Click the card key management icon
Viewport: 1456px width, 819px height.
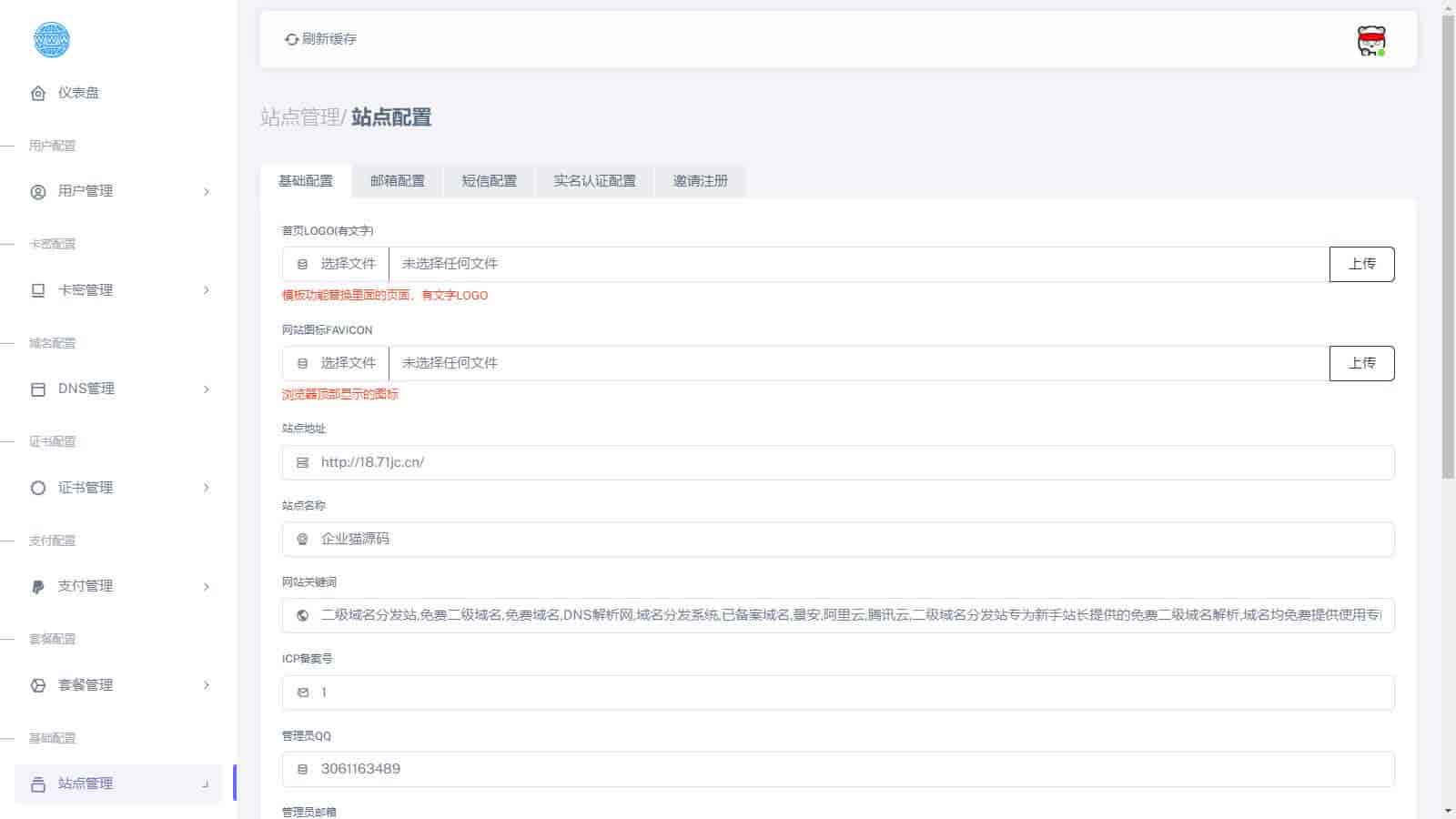(38, 290)
